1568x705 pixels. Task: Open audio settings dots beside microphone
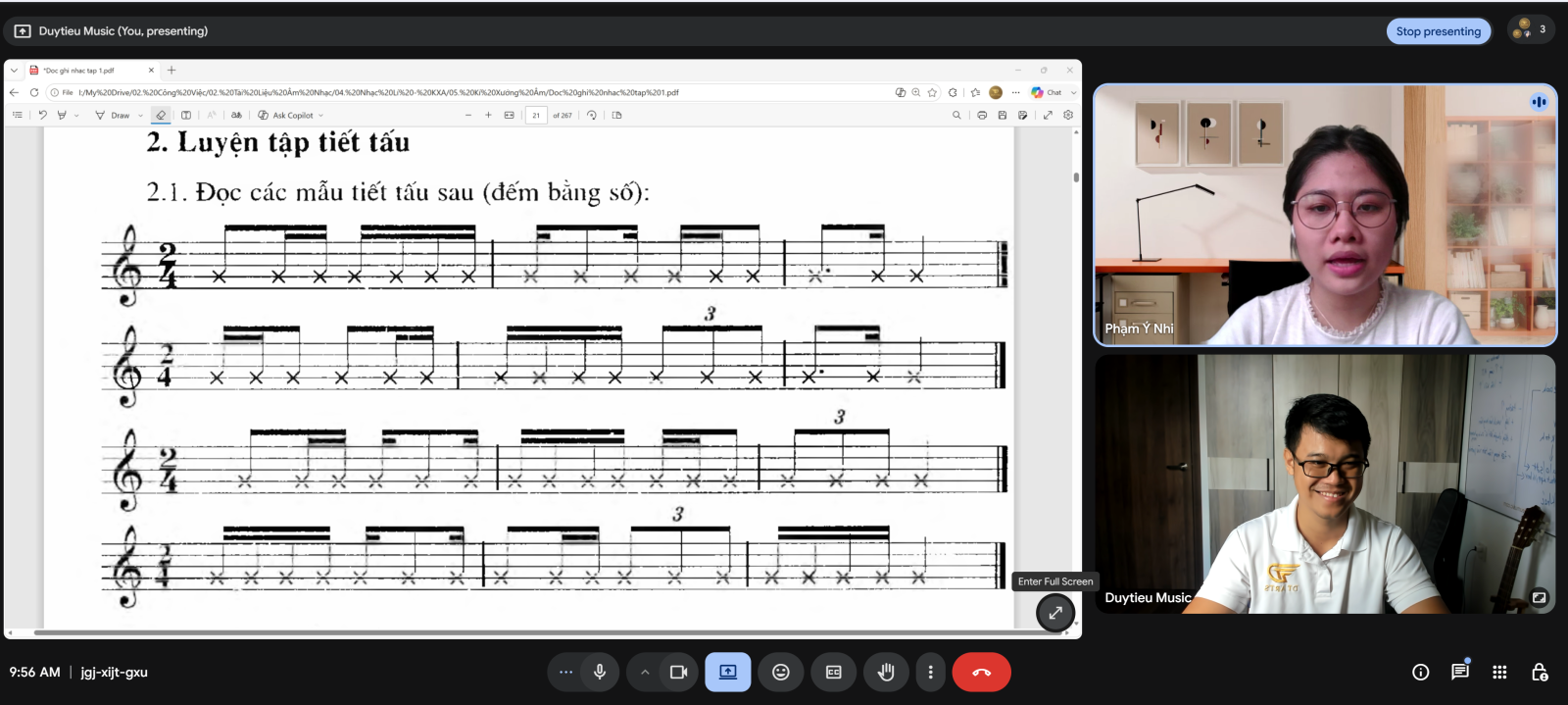pyautogui.click(x=565, y=672)
